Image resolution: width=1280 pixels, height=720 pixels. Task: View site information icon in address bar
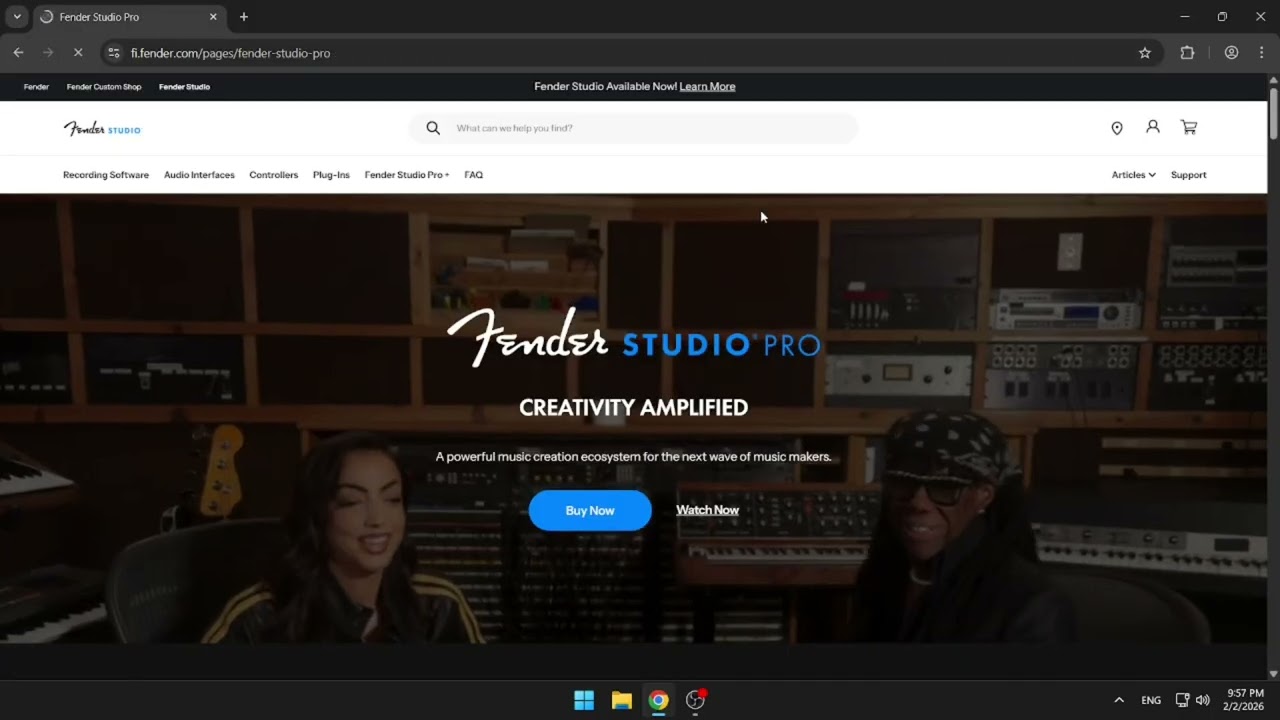(x=114, y=53)
